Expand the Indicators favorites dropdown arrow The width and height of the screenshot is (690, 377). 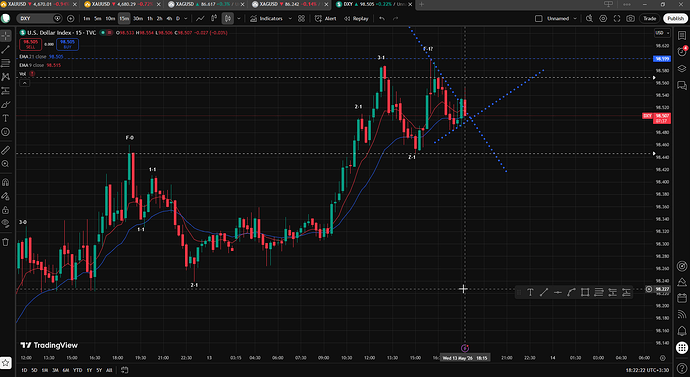point(290,18)
